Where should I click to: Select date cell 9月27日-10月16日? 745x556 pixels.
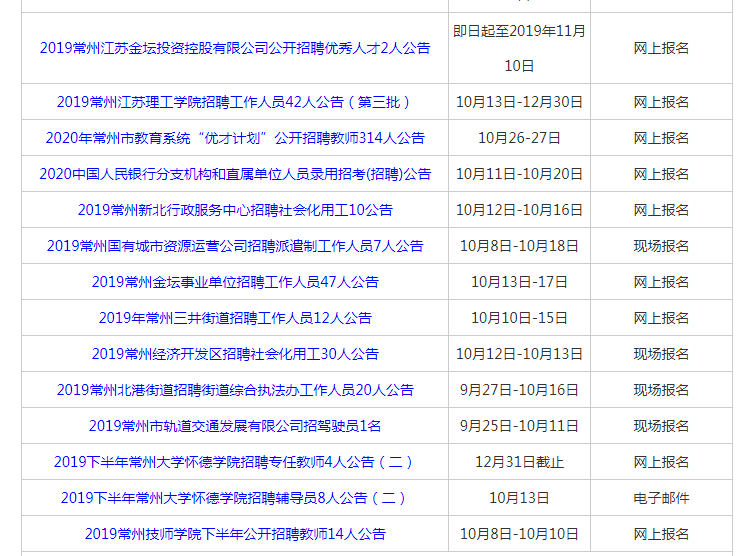519,390
